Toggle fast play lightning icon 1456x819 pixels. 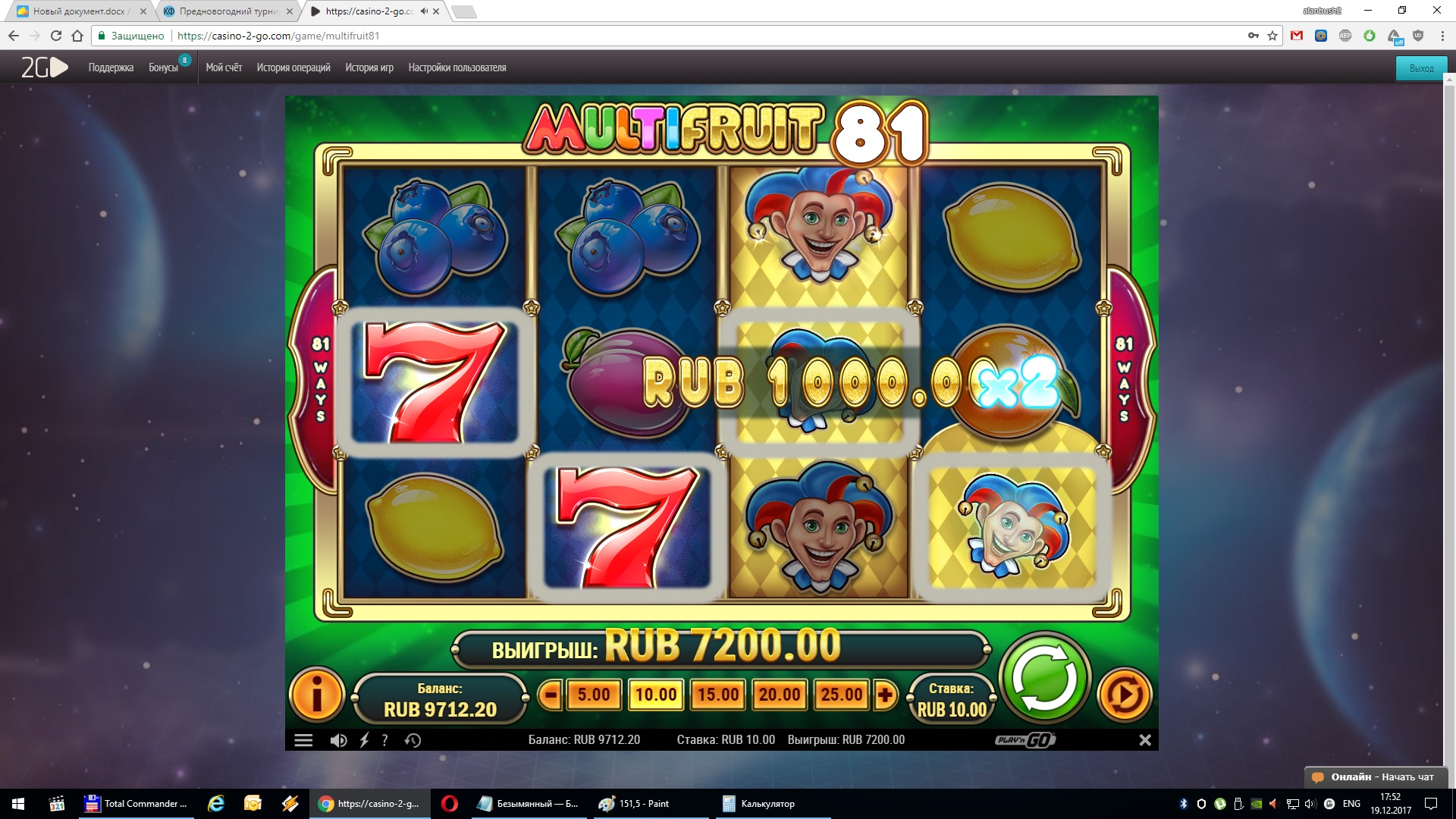tap(364, 740)
